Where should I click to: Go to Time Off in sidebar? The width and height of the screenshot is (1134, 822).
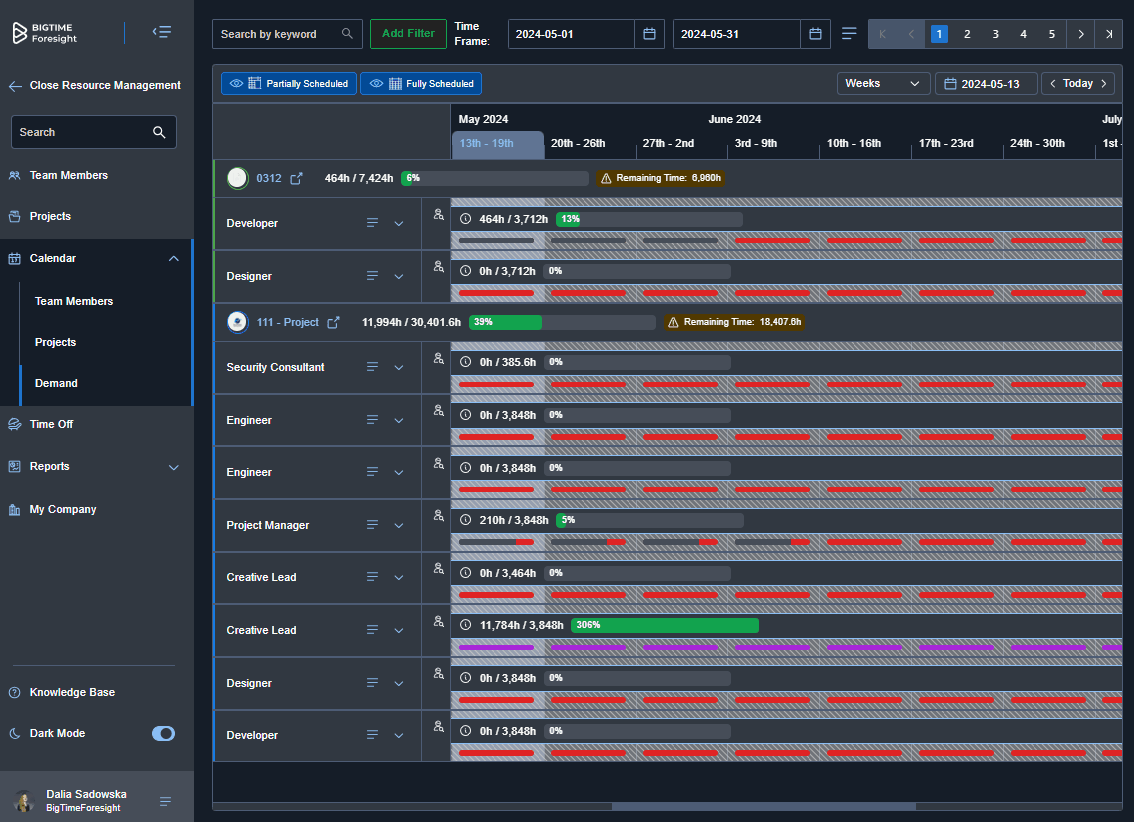pos(51,424)
